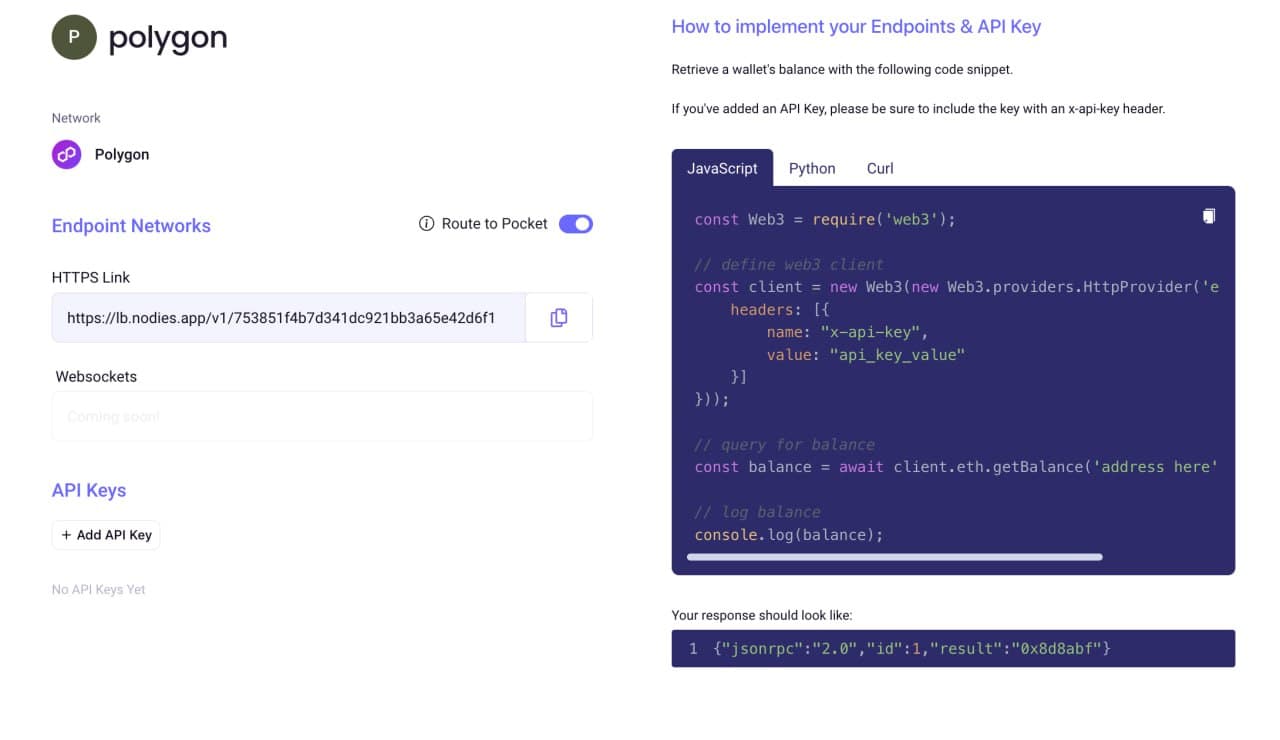Copy the HTTPS link with the copy icon
Image resolution: width=1280 pixels, height=740 pixels.
pos(559,318)
